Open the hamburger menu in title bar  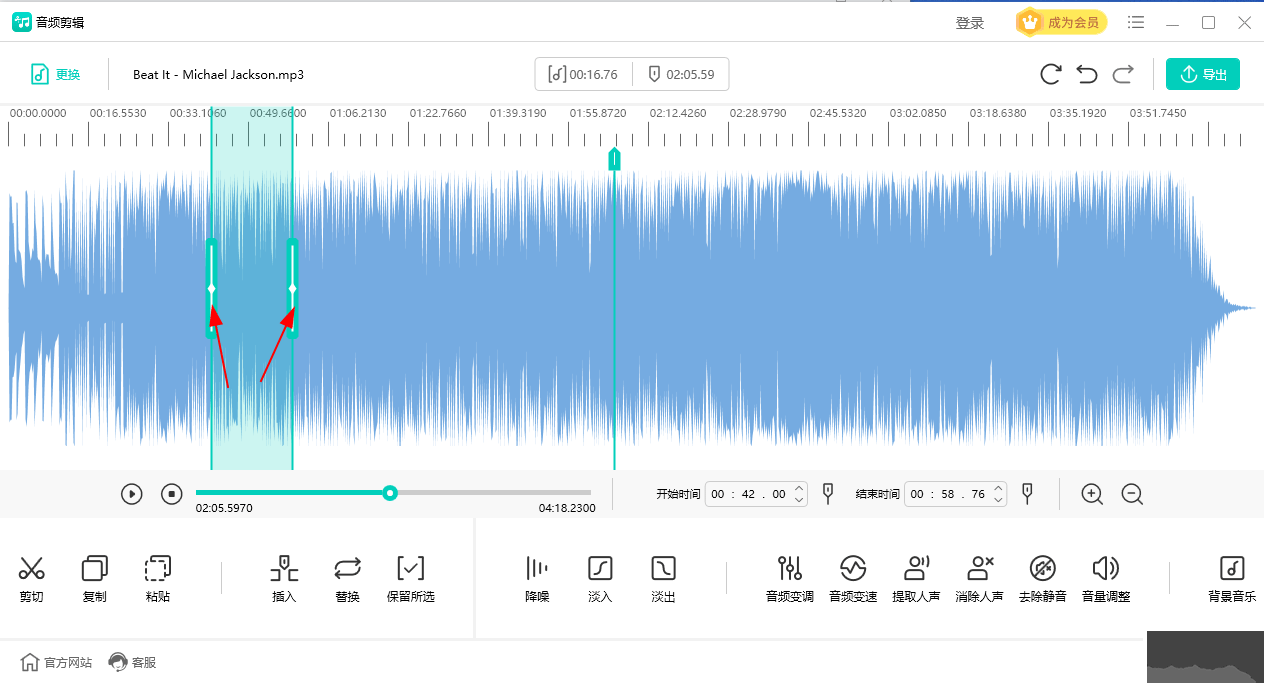[1136, 22]
